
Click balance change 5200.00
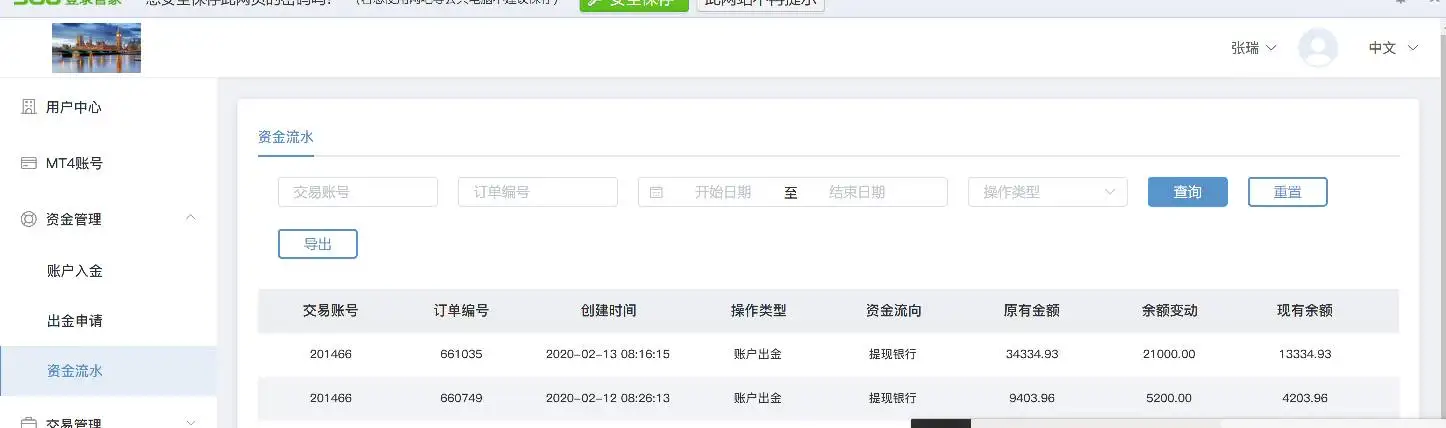click(x=1170, y=398)
